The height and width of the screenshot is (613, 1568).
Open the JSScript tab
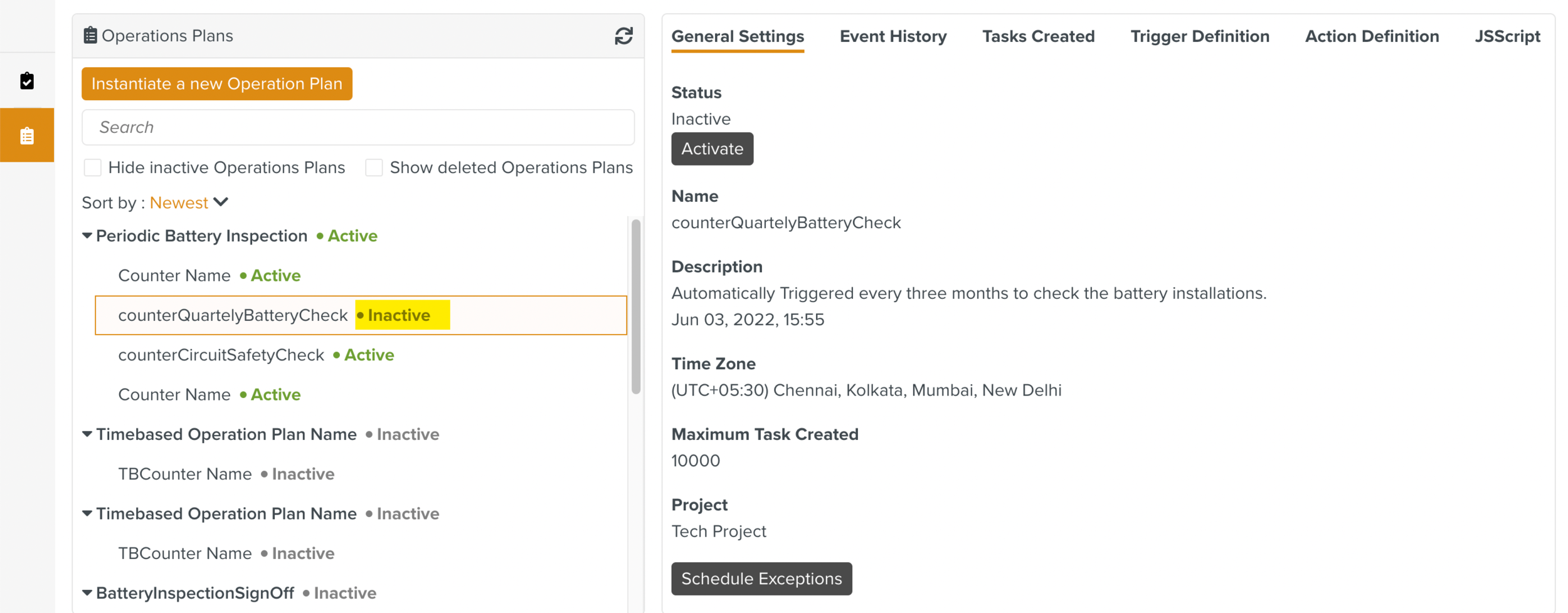[1507, 36]
